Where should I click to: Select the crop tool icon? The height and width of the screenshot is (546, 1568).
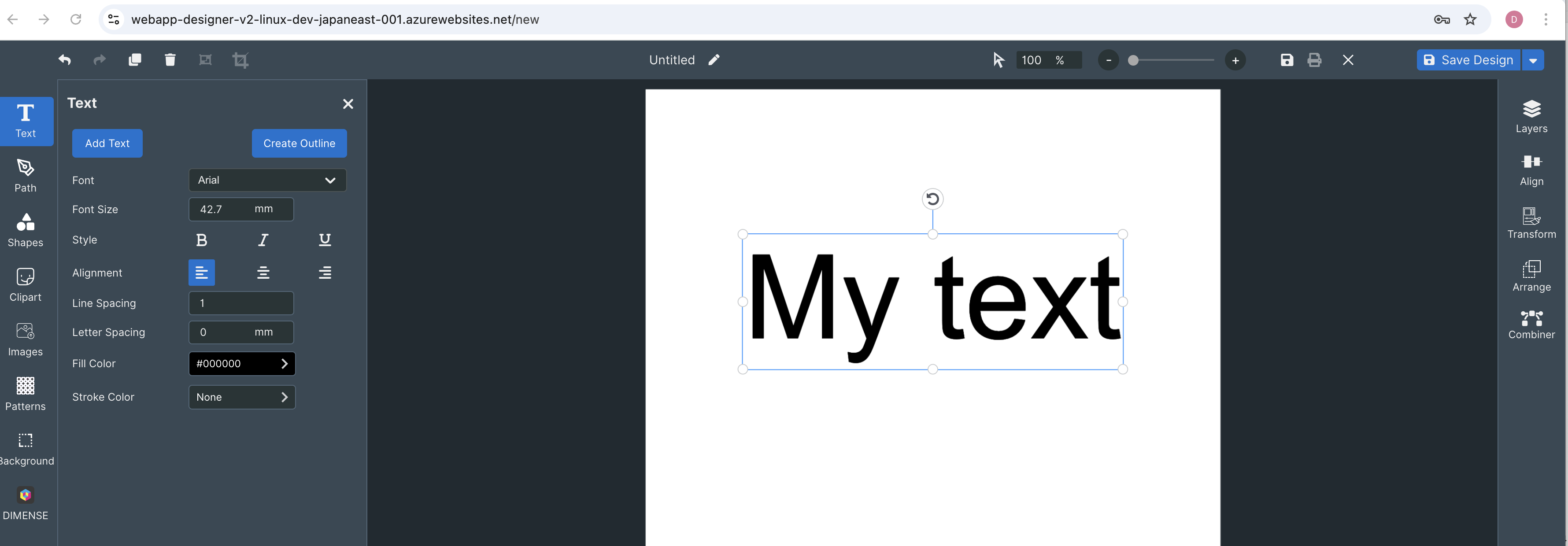(x=240, y=59)
